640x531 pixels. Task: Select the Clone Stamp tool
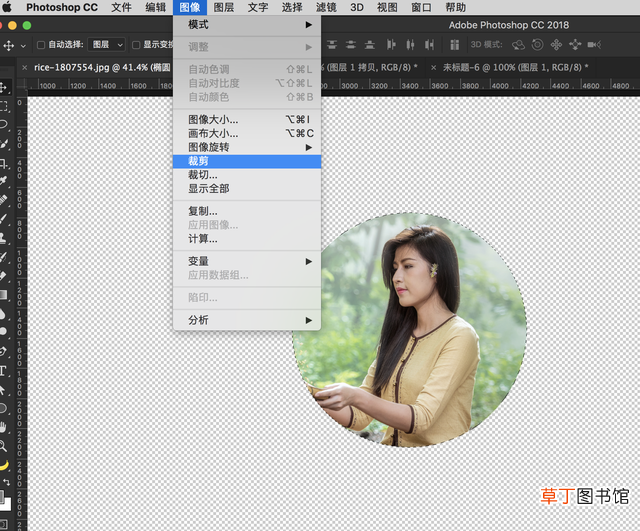coord(3,238)
